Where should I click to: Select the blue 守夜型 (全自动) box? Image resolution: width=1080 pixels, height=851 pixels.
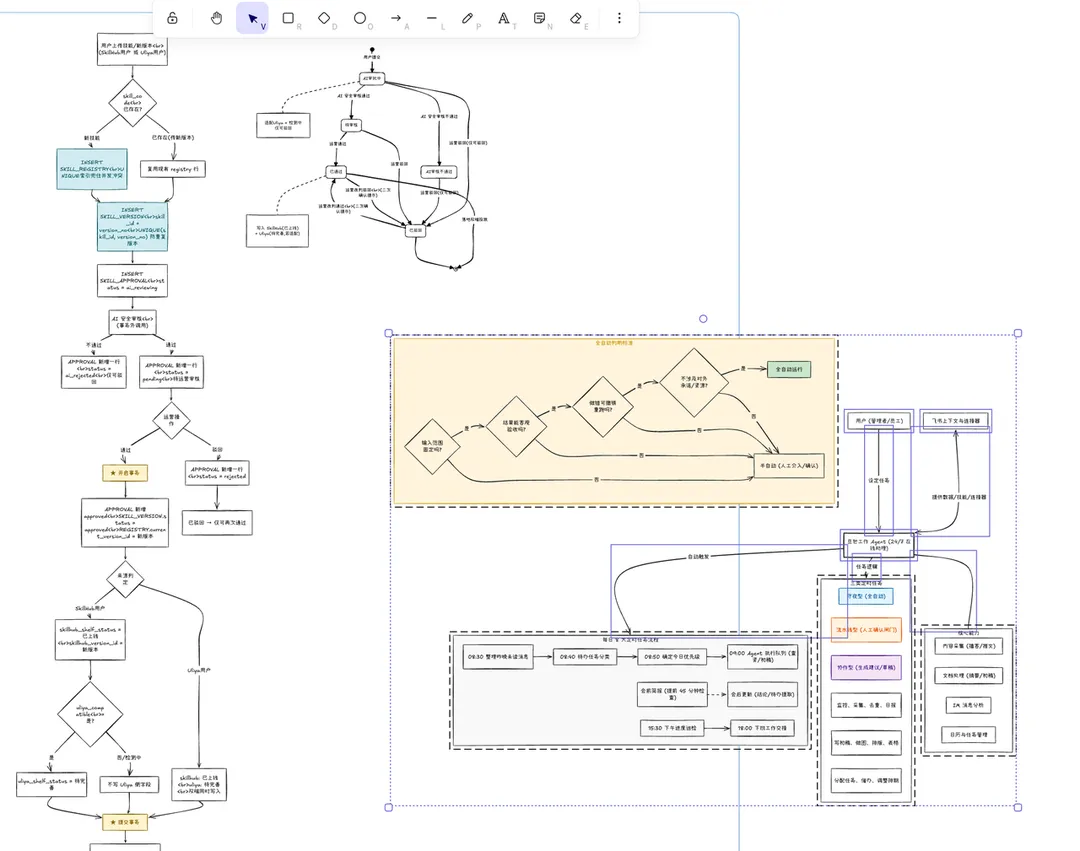pyautogui.click(x=866, y=596)
